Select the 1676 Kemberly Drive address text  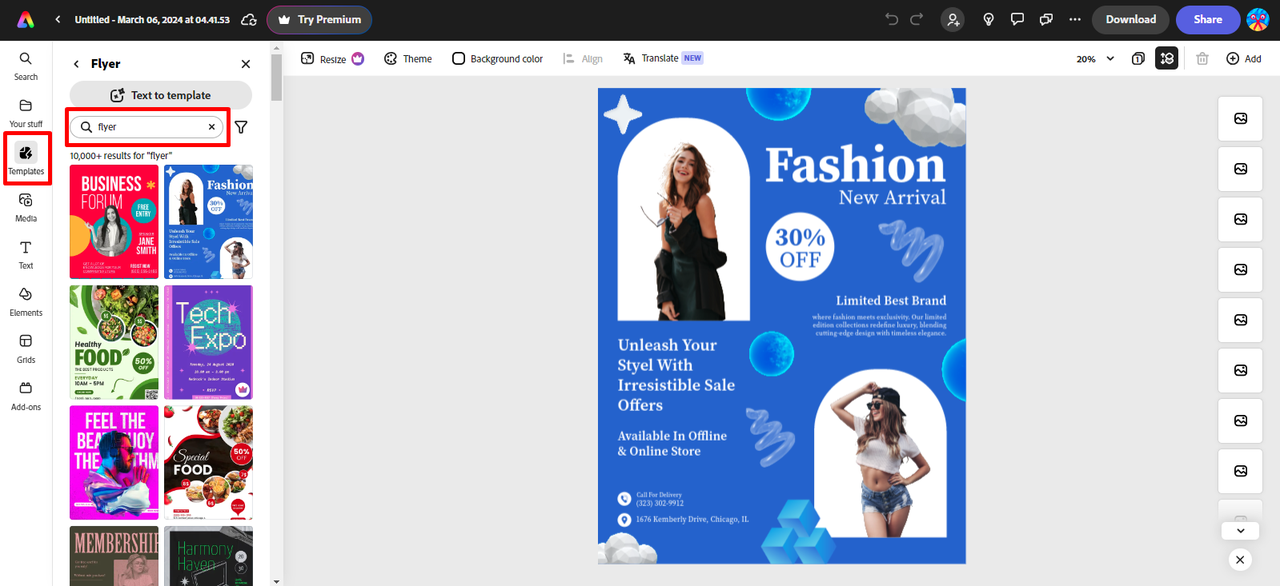point(692,520)
